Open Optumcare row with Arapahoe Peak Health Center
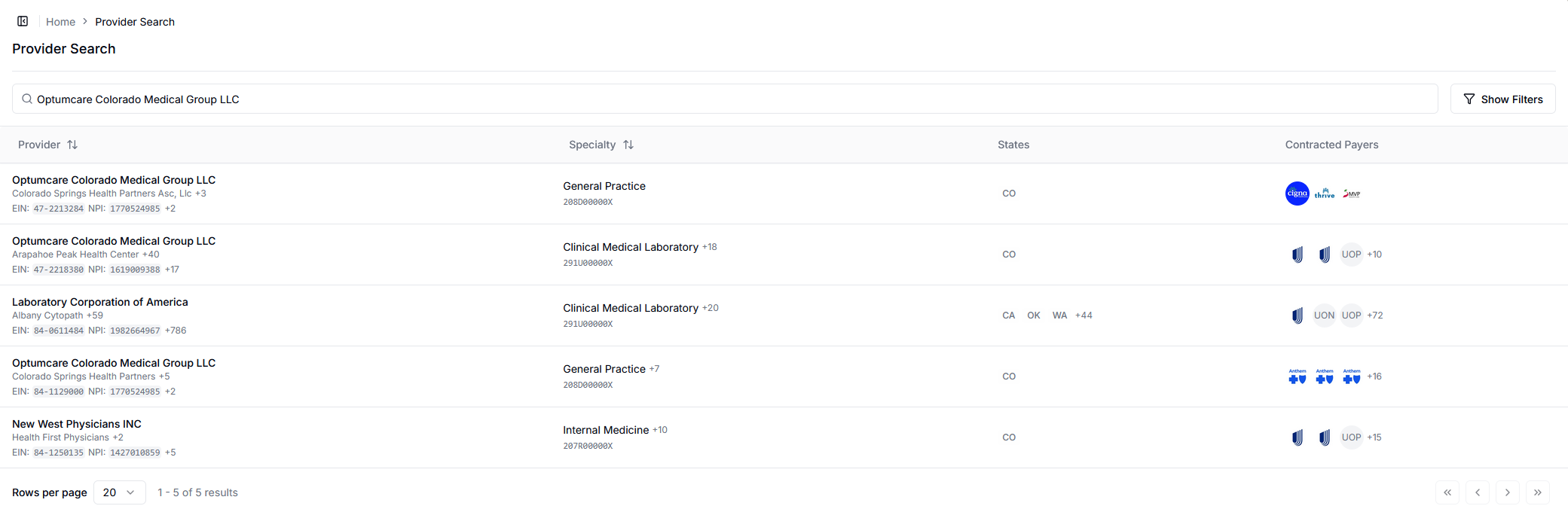 (114, 241)
